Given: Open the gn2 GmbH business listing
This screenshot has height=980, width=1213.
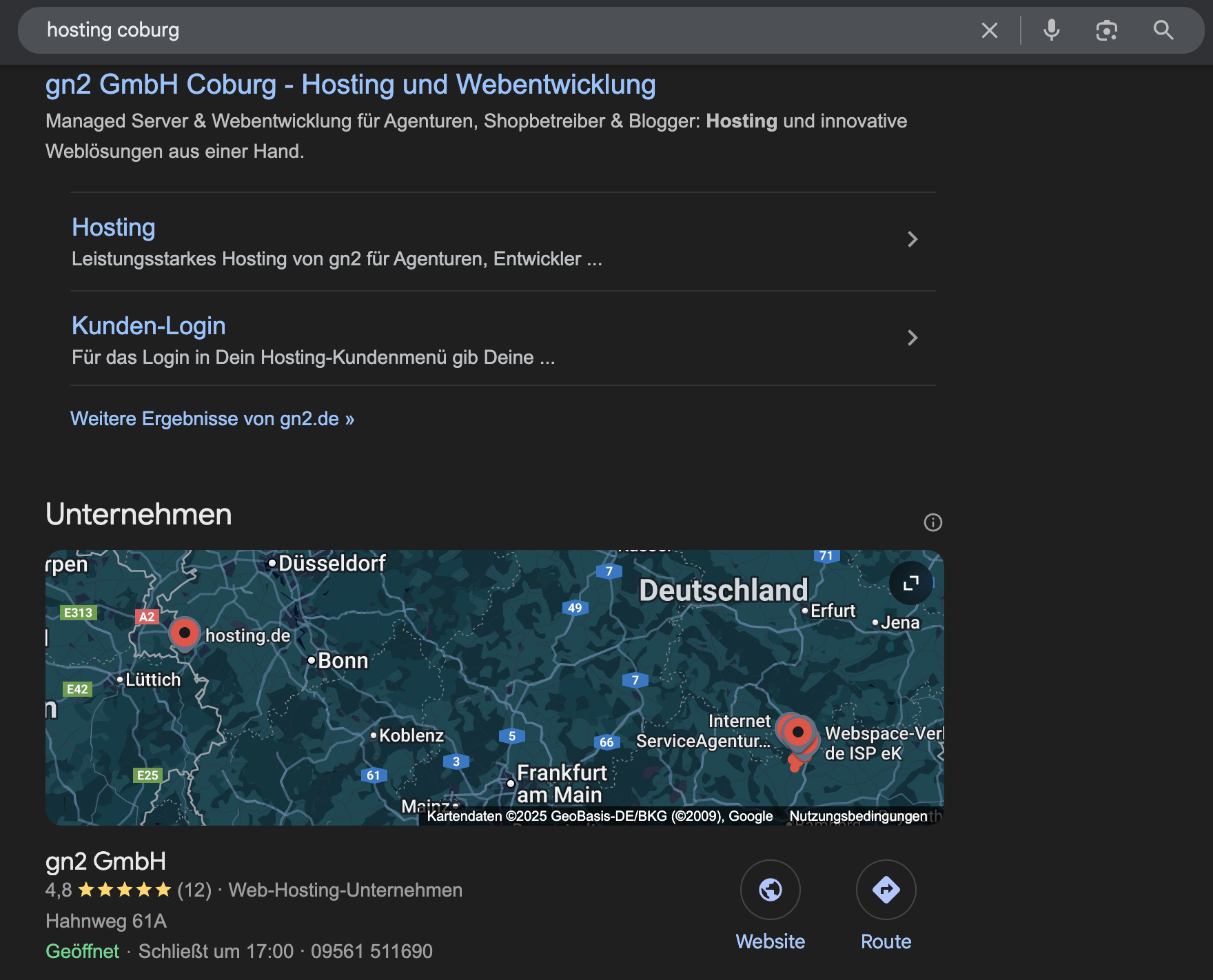Looking at the screenshot, I should [105, 861].
